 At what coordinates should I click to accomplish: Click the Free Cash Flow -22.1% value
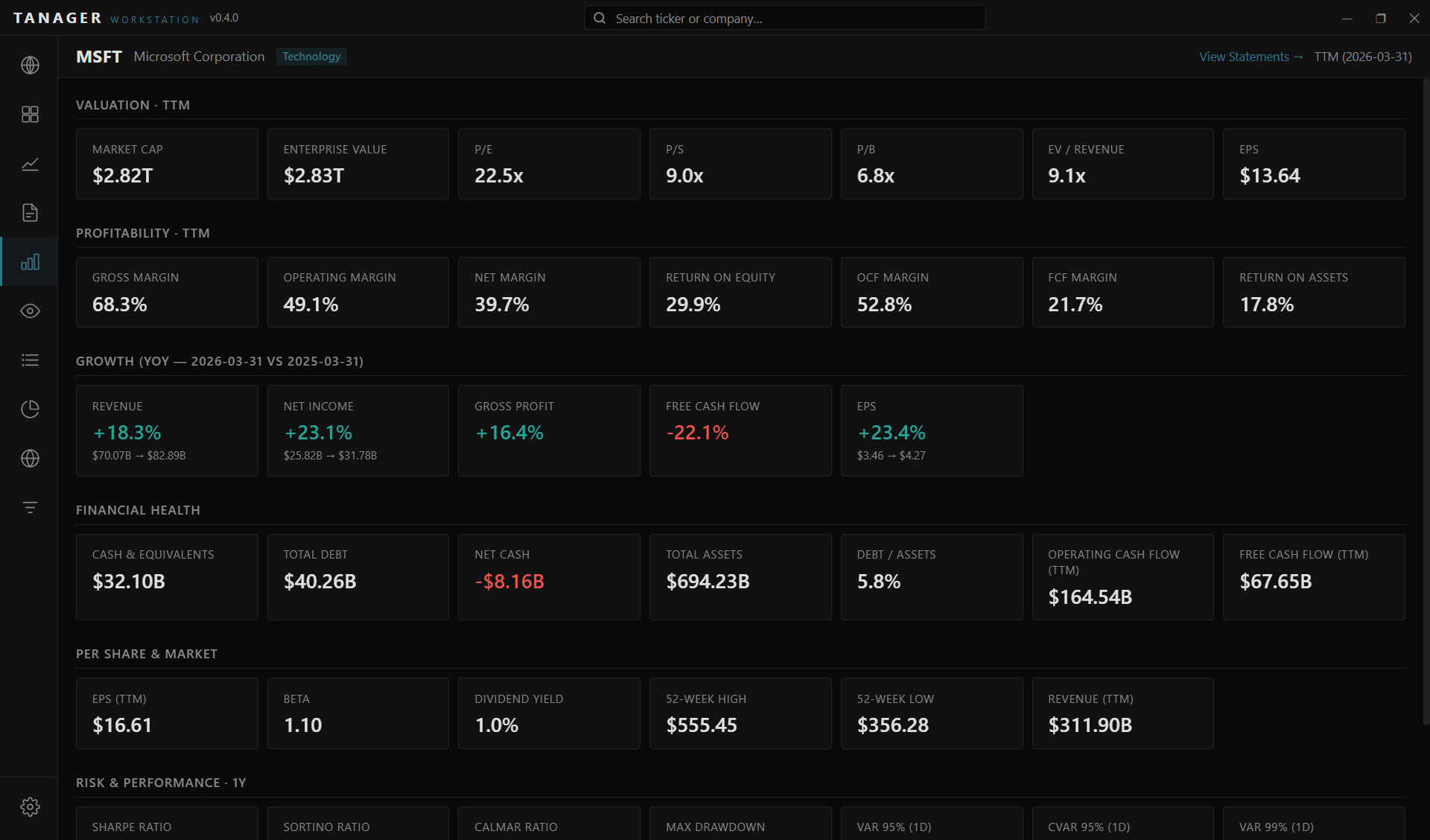pyautogui.click(x=697, y=433)
